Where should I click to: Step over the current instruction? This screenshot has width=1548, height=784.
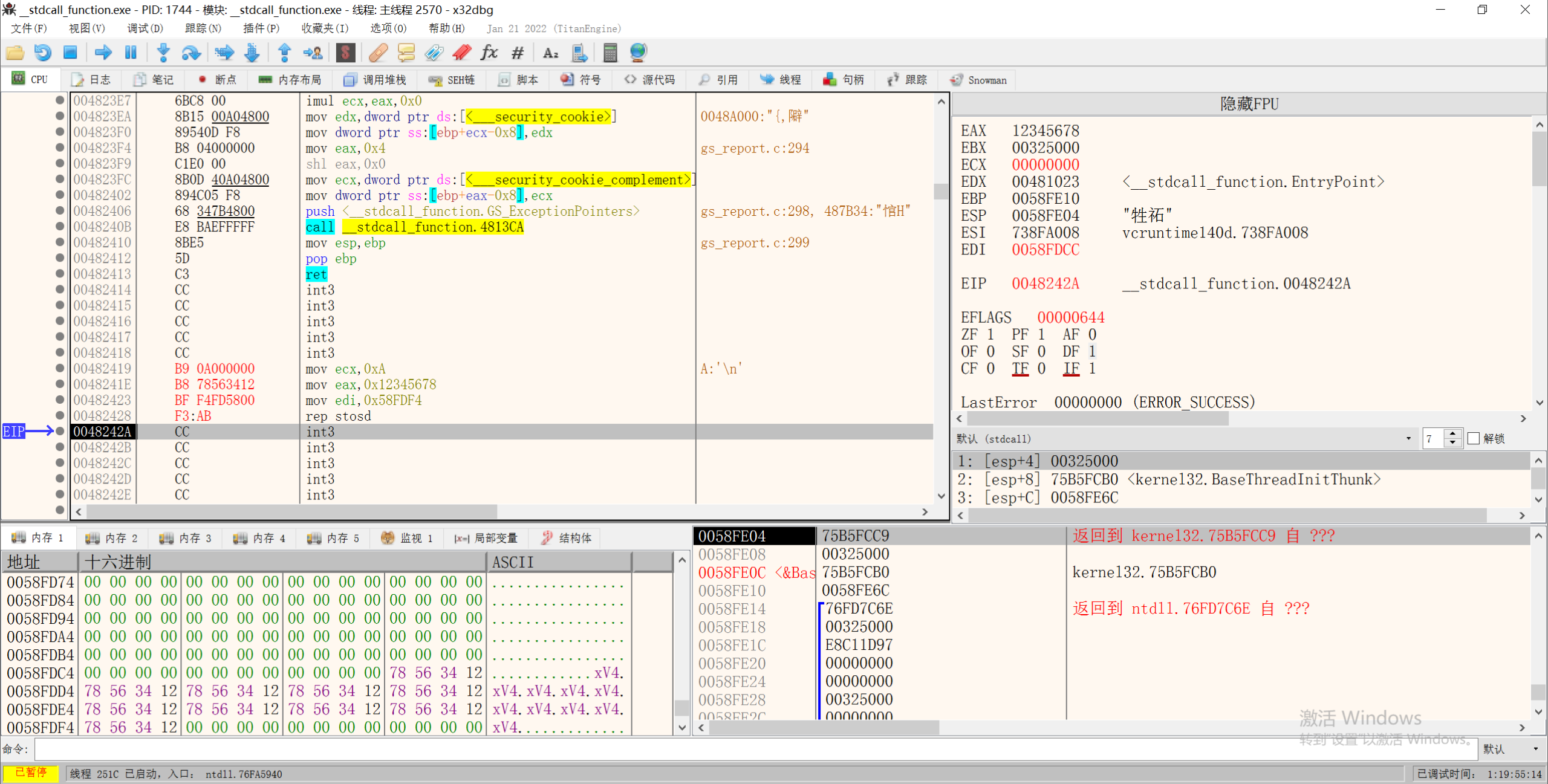click(x=191, y=53)
